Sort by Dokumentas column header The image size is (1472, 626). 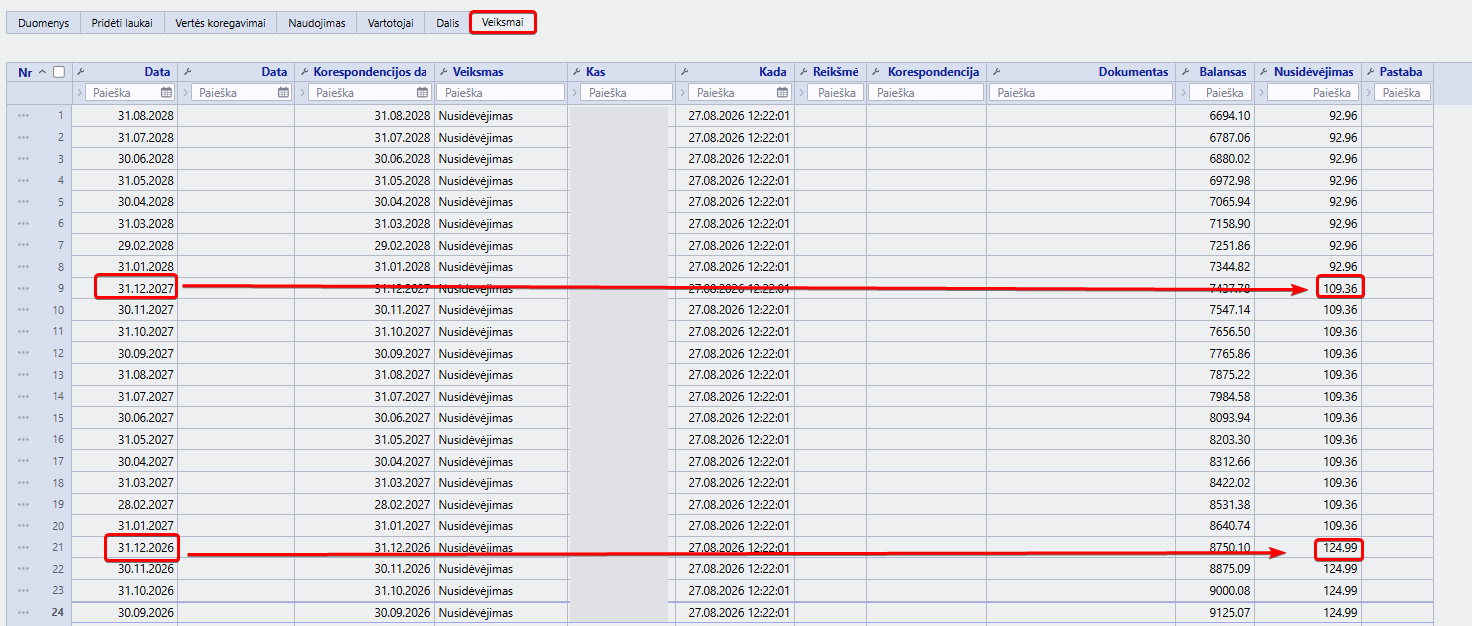1133,72
